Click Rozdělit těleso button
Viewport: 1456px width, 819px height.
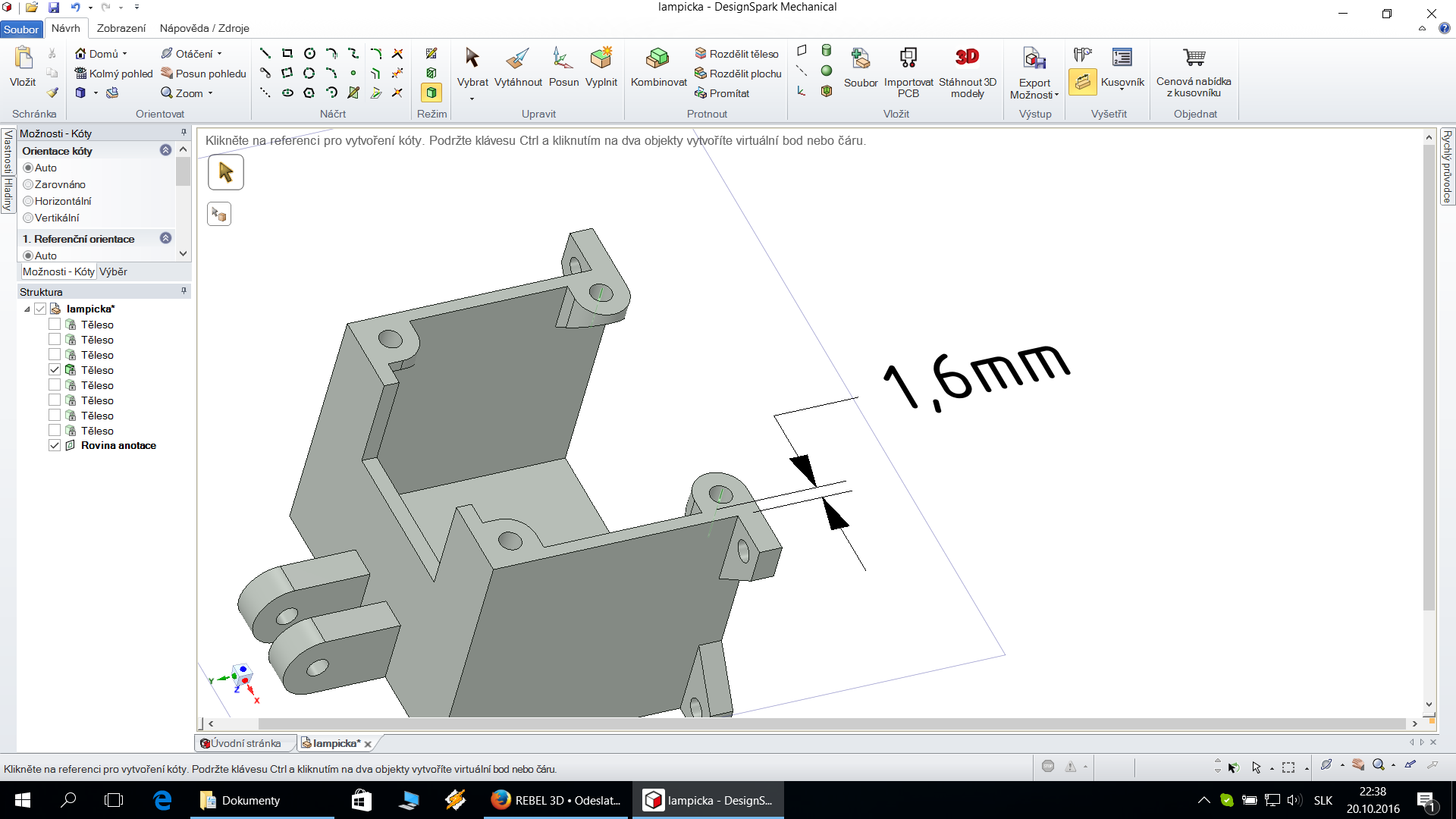tap(737, 54)
